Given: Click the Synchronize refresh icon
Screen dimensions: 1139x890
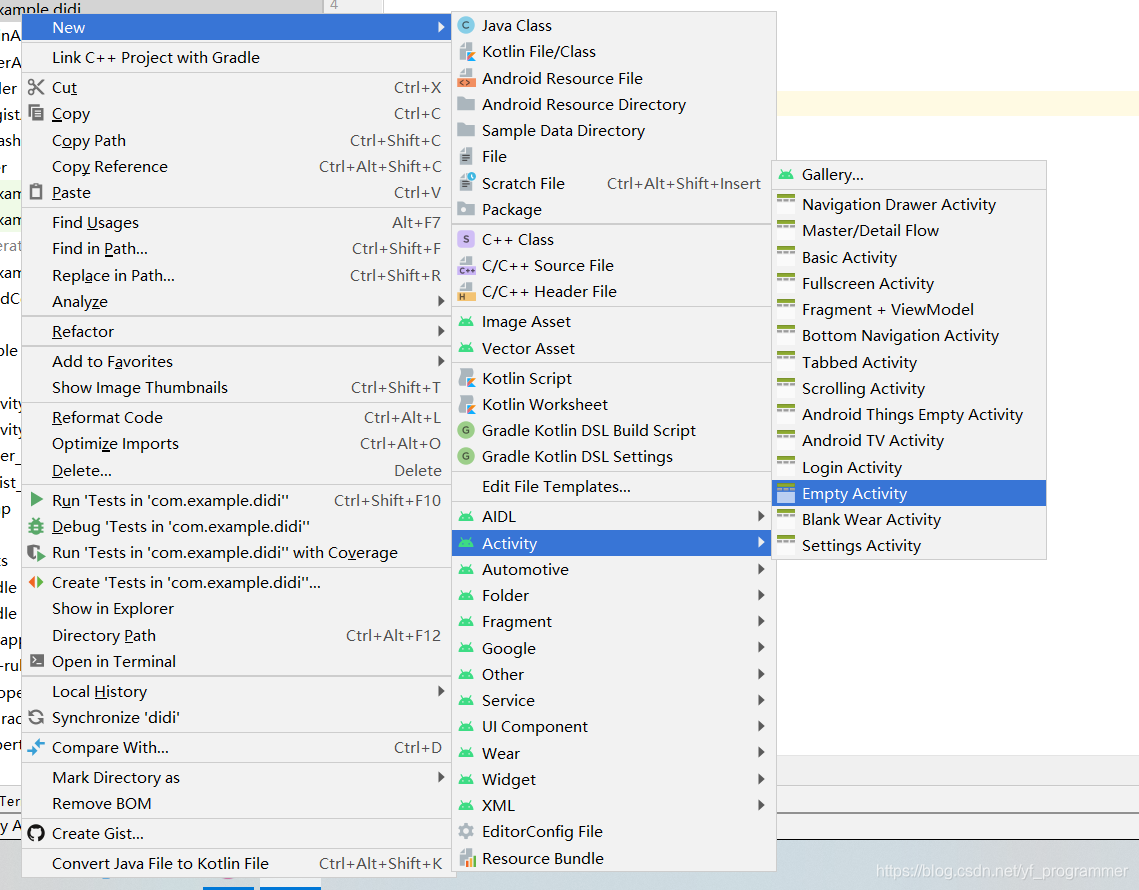Looking at the screenshot, I should click(36, 718).
